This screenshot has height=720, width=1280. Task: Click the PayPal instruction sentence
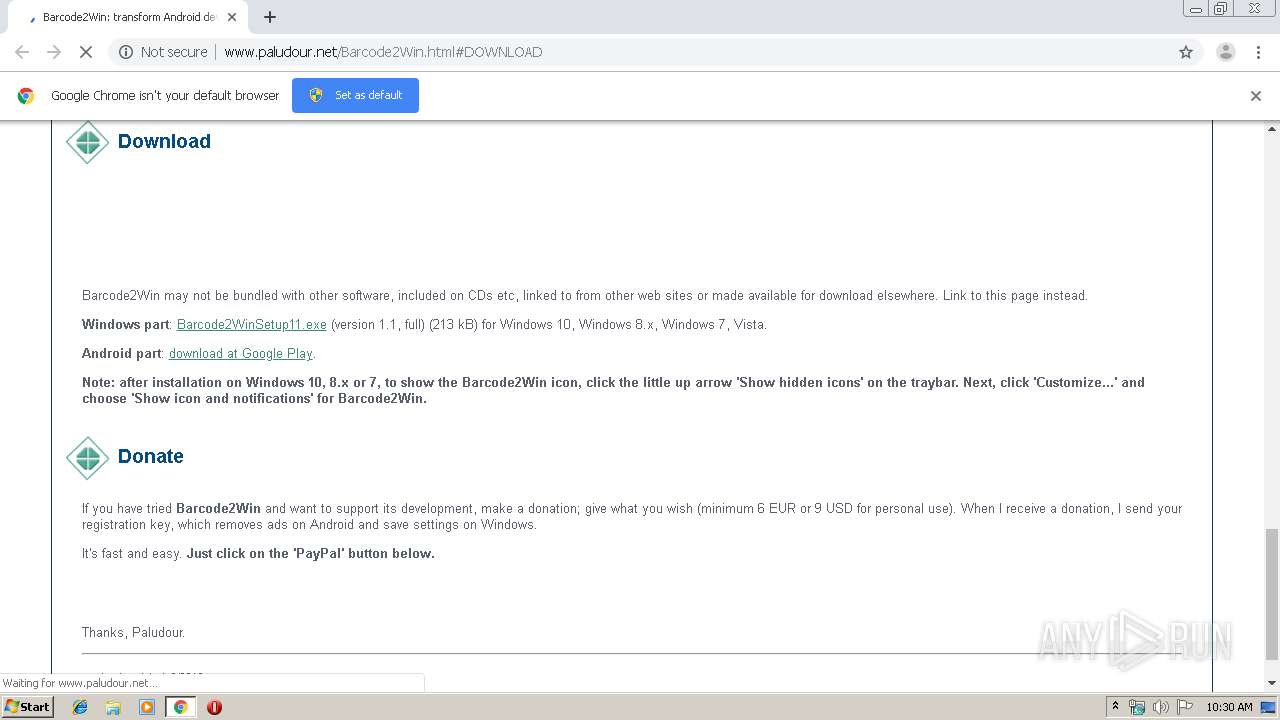coord(310,554)
